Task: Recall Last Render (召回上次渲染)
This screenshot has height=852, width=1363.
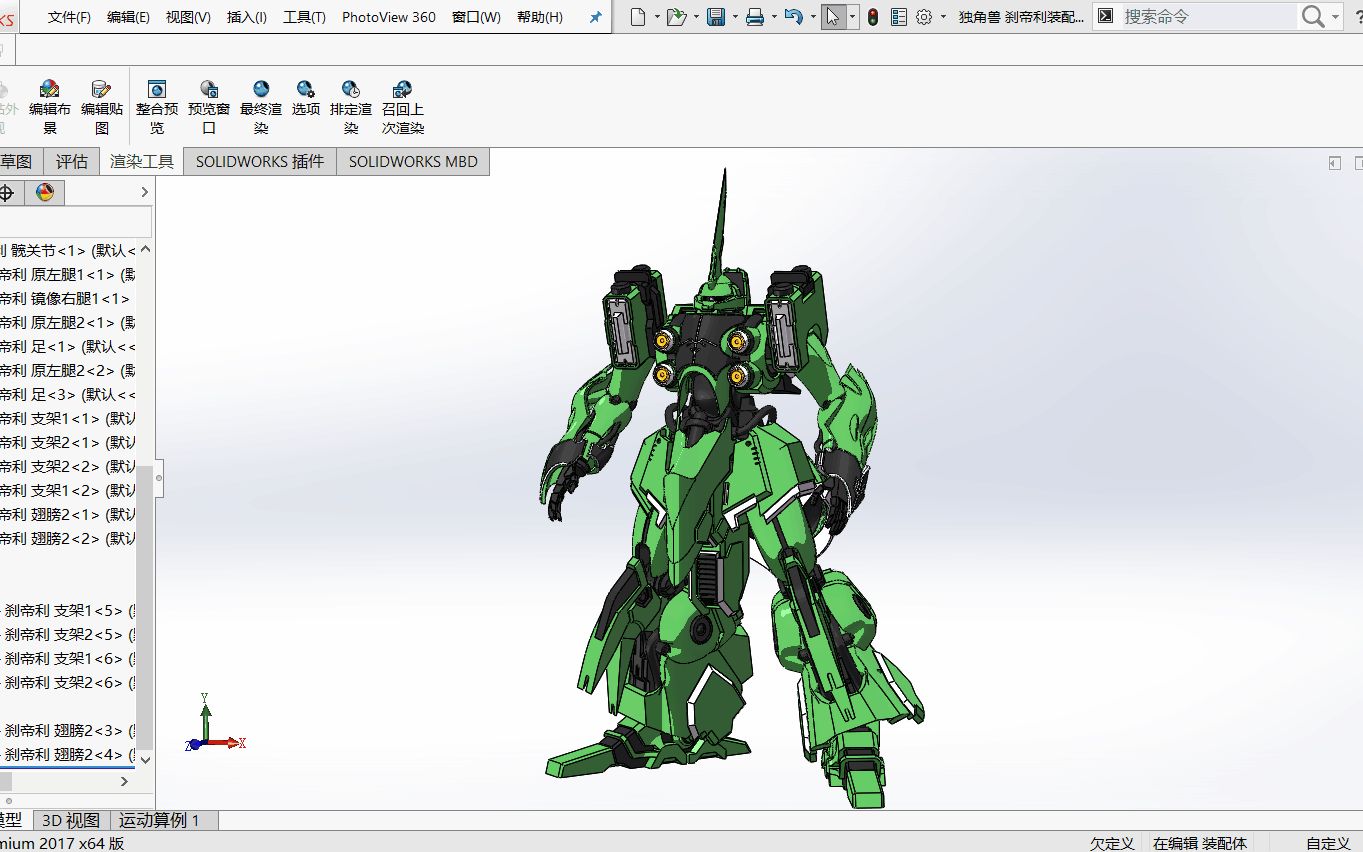Action: click(x=403, y=107)
